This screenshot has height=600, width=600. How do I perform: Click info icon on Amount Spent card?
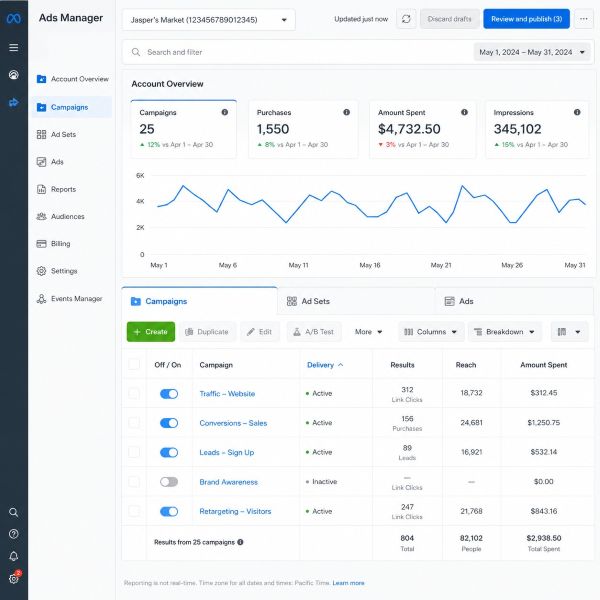(x=464, y=112)
